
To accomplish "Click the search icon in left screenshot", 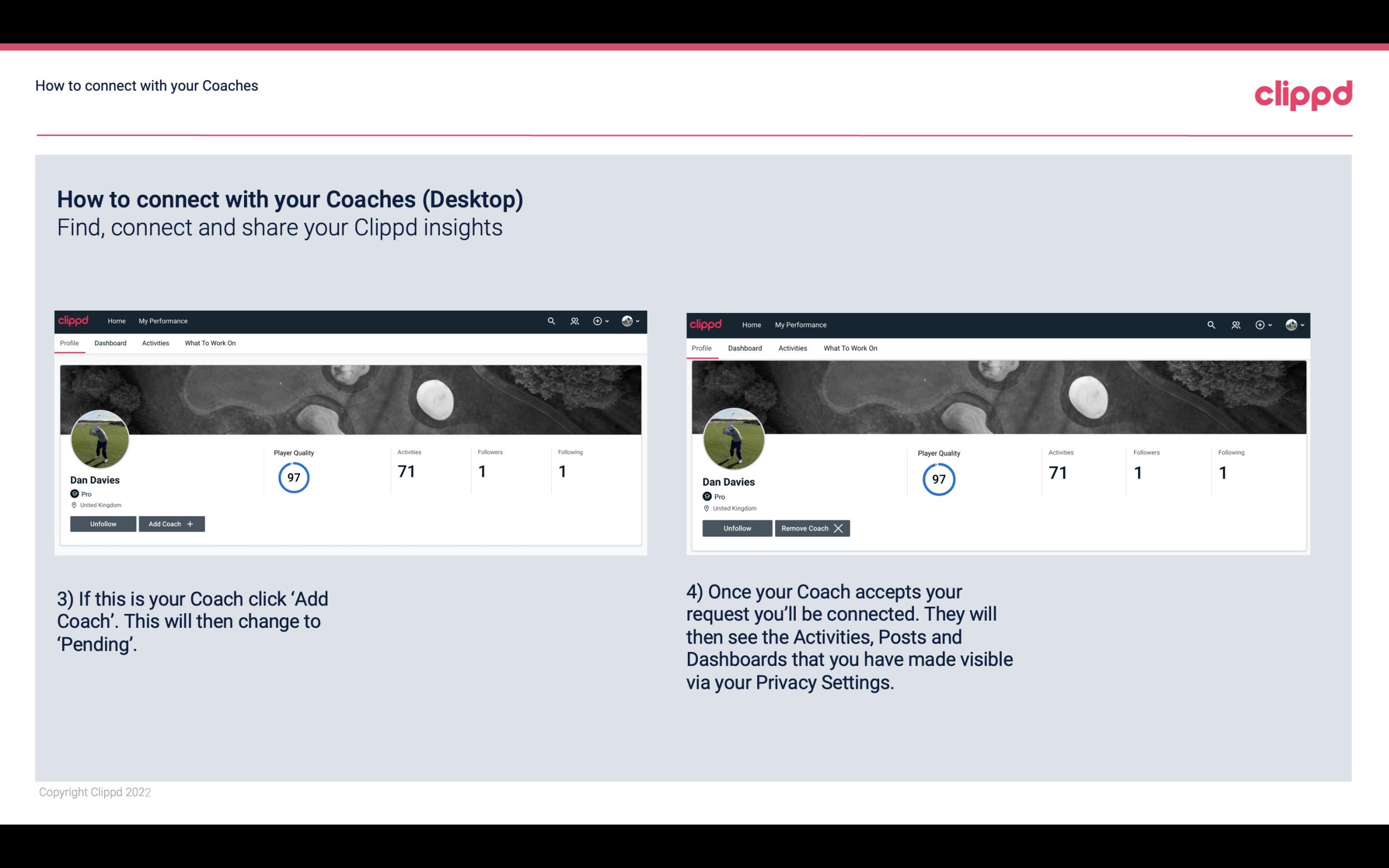I will click(x=550, y=320).
